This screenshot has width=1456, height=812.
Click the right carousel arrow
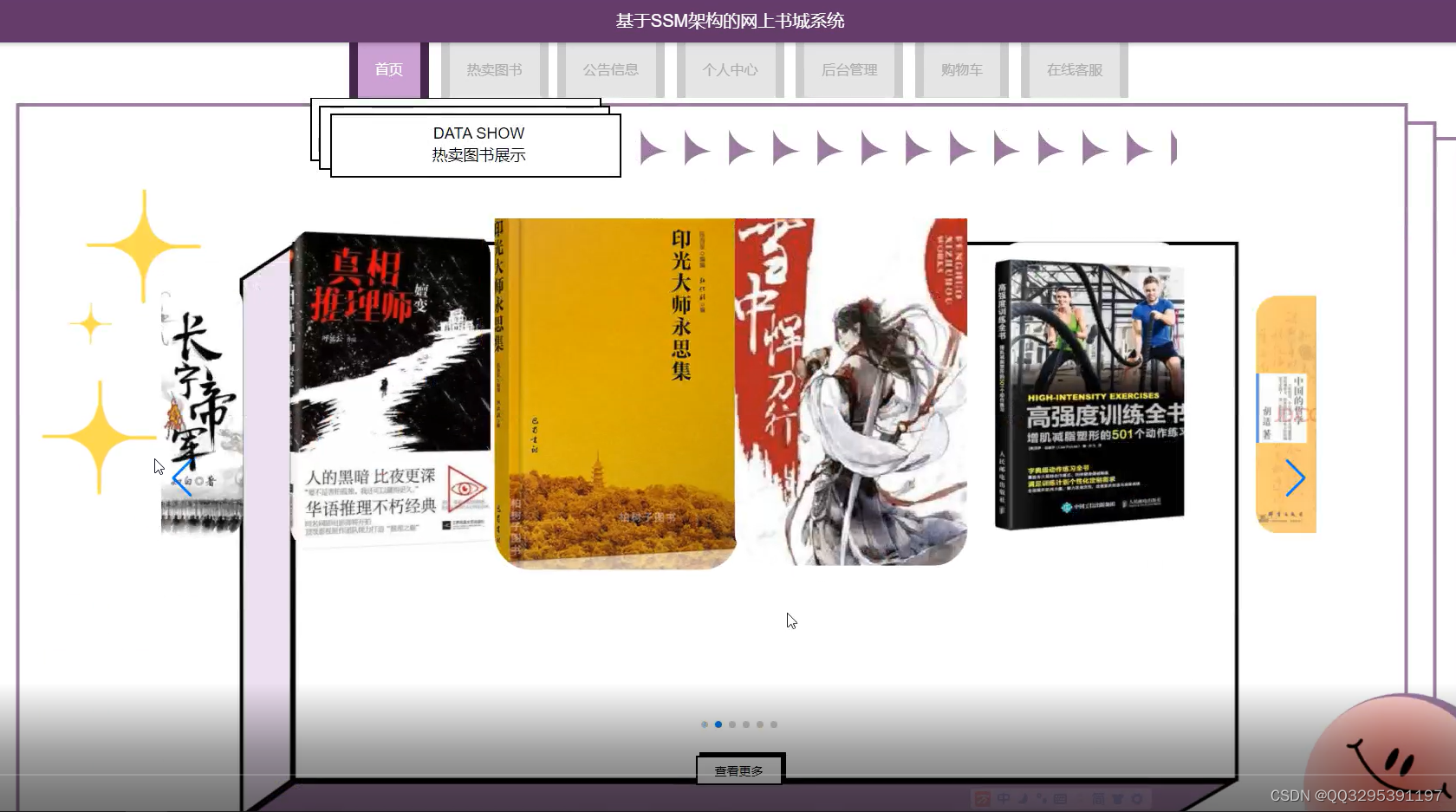tap(1295, 478)
